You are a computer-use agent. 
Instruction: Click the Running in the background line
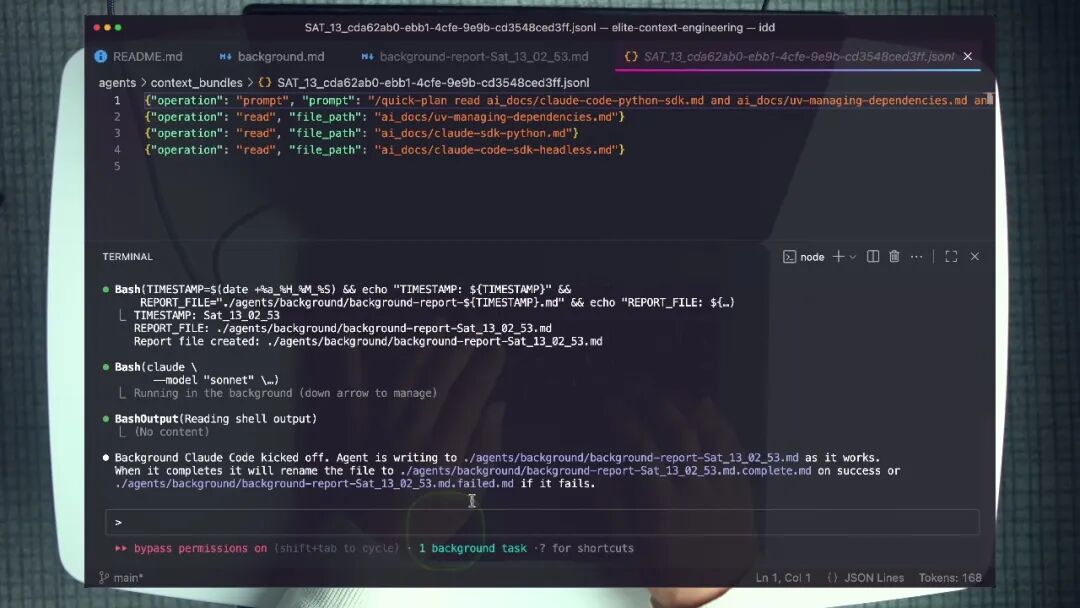click(x=285, y=393)
